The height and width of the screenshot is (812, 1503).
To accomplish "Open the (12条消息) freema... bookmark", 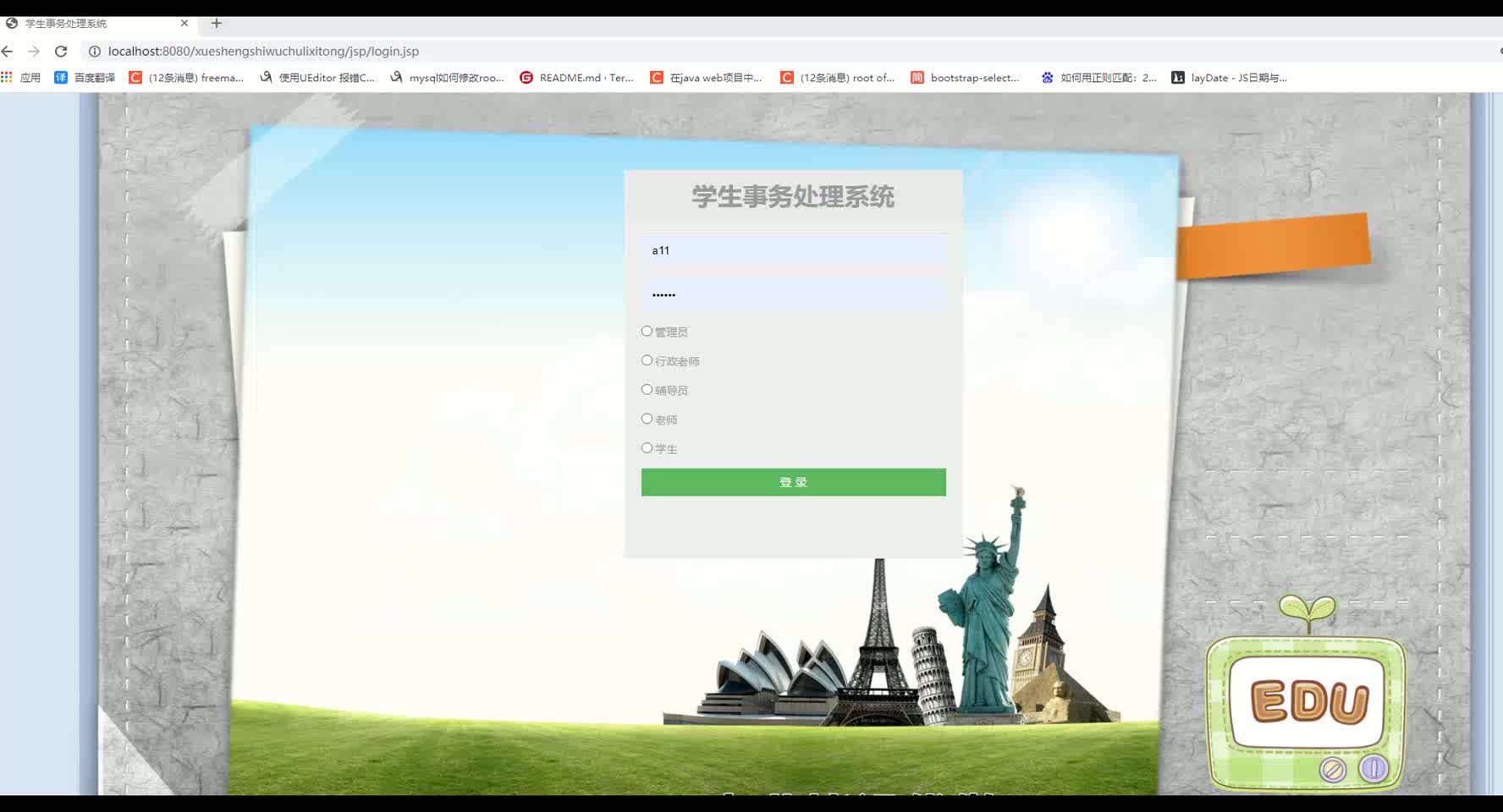I will click(x=186, y=78).
